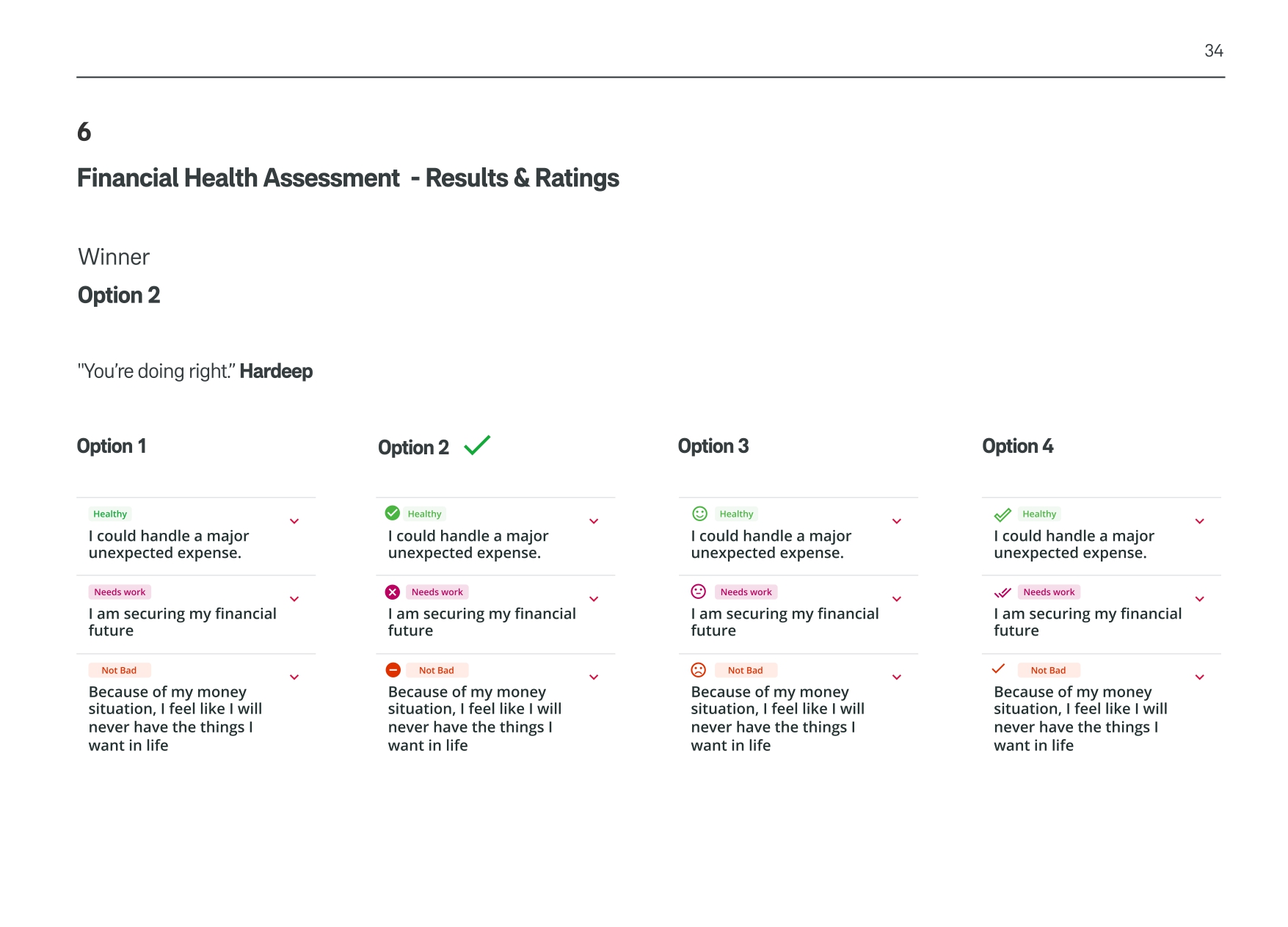
Task: Click the Not Bad badge in Option 1
Action: click(119, 670)
